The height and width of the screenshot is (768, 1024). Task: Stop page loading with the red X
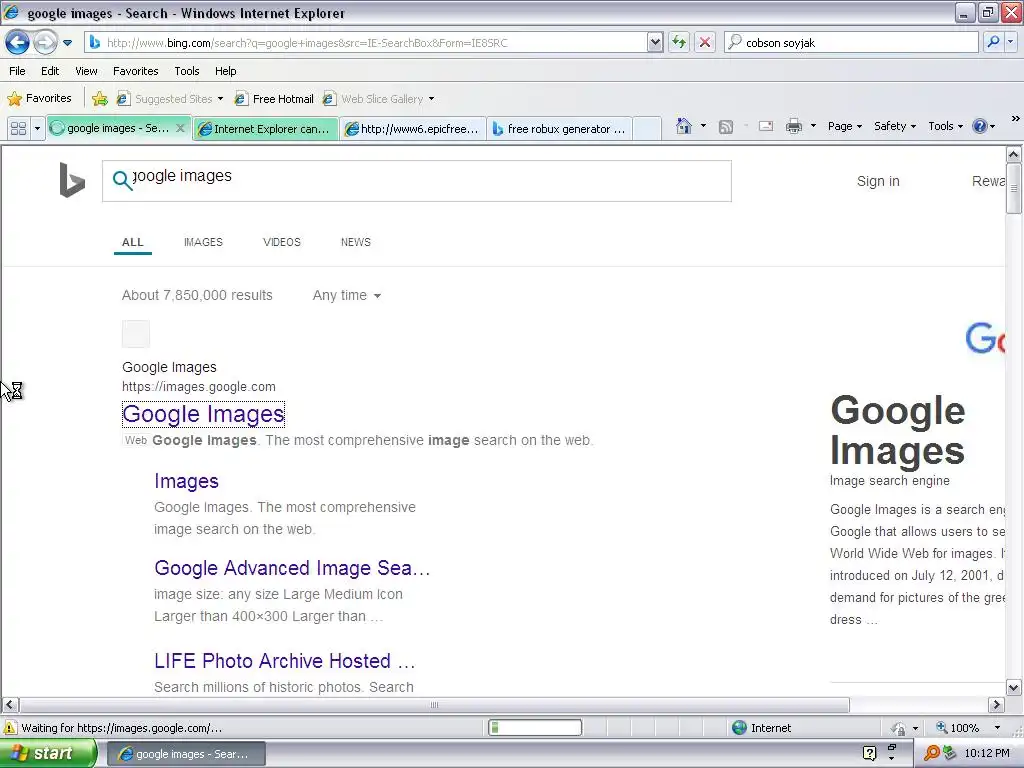tap(705, 42)
